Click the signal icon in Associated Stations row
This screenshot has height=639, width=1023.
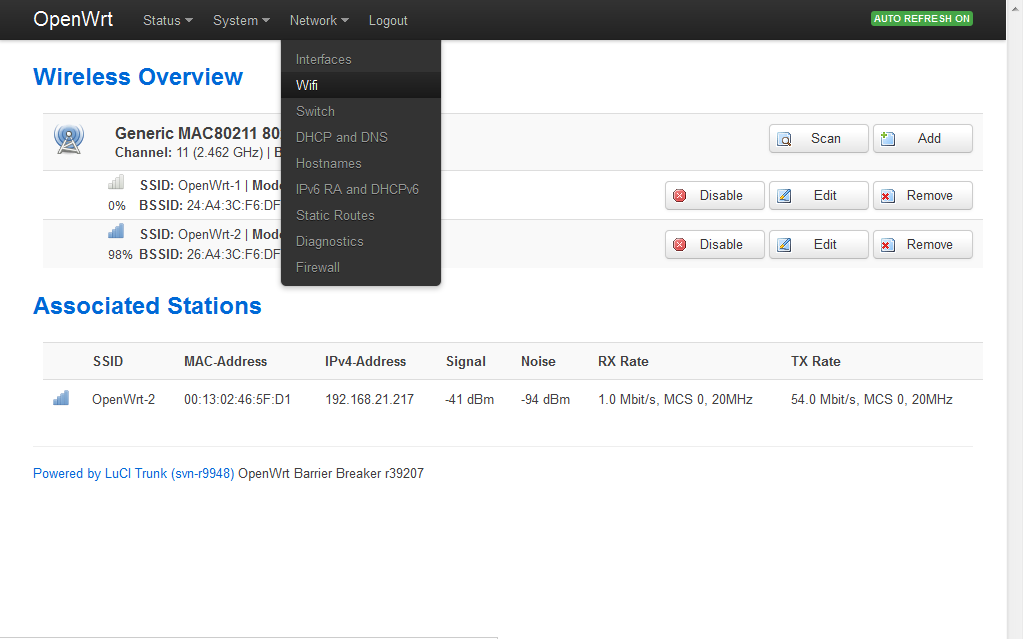coord(61,398)
